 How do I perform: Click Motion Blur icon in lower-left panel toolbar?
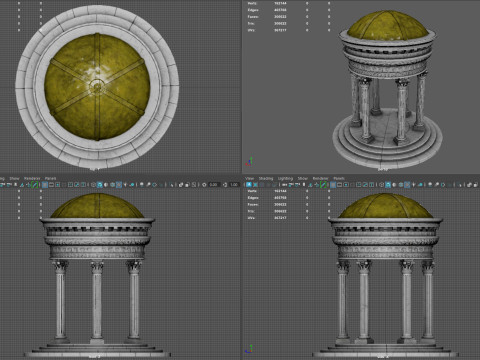pos(148,184)
